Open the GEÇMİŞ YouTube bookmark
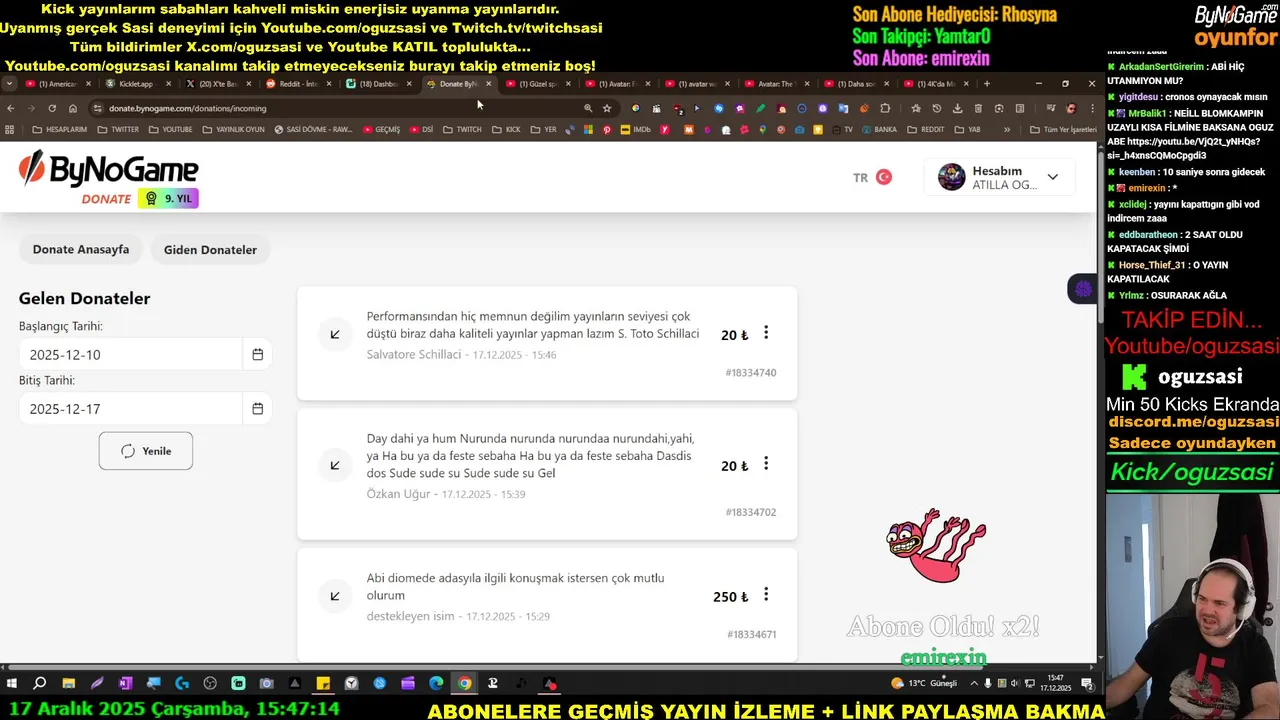The image size is (1280, 720). pyautogui.click(x=381, y=129)
